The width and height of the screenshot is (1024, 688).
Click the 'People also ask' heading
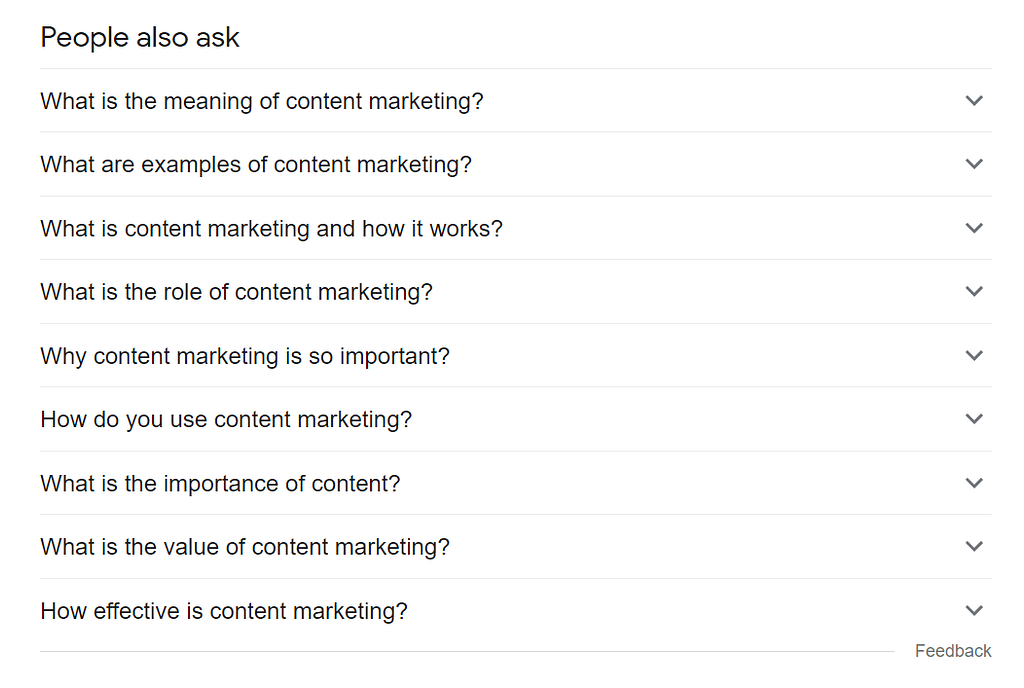coord(140,38)
